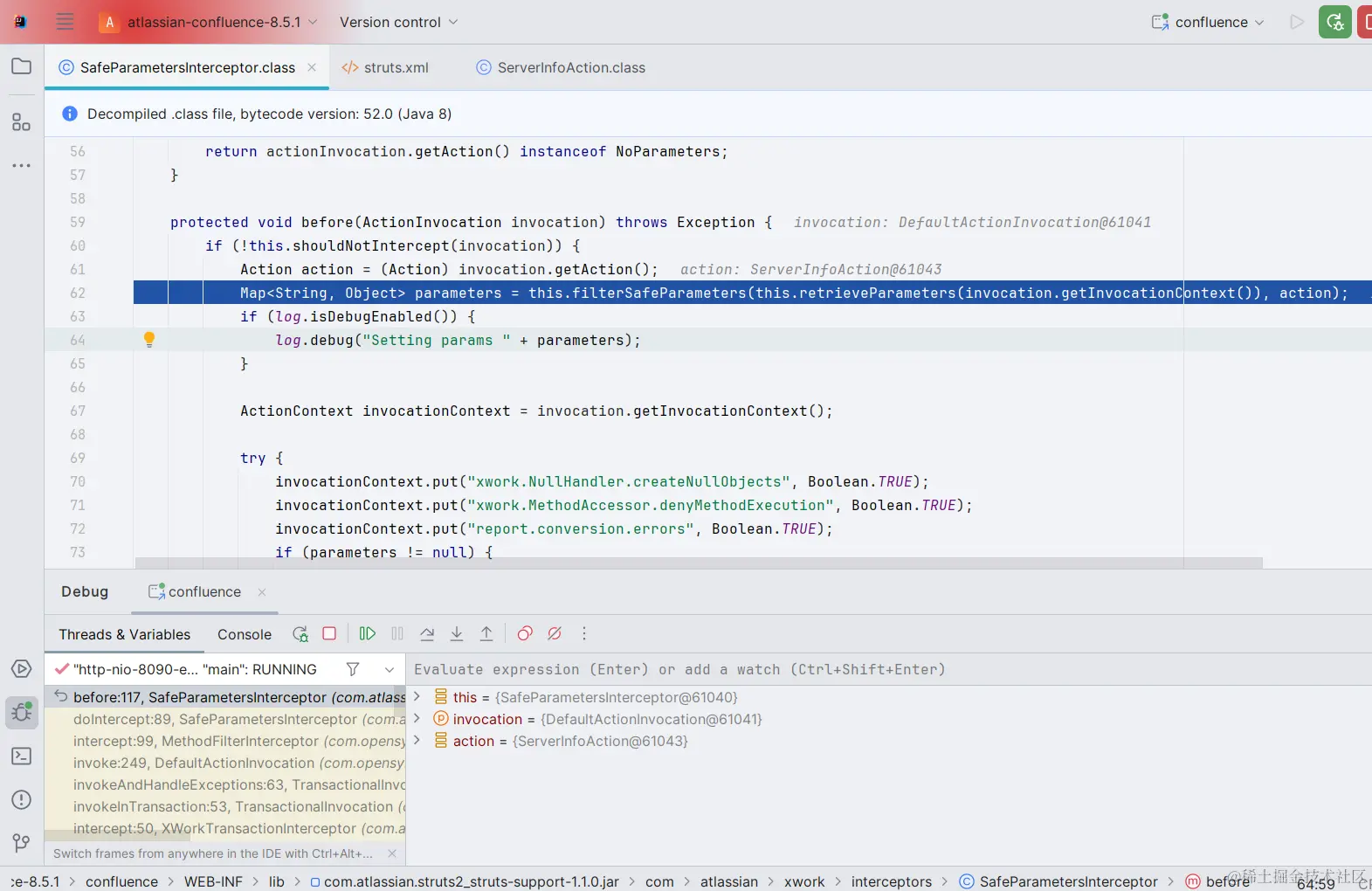Click the struts-support jar breadcrumb

(464, 881)
